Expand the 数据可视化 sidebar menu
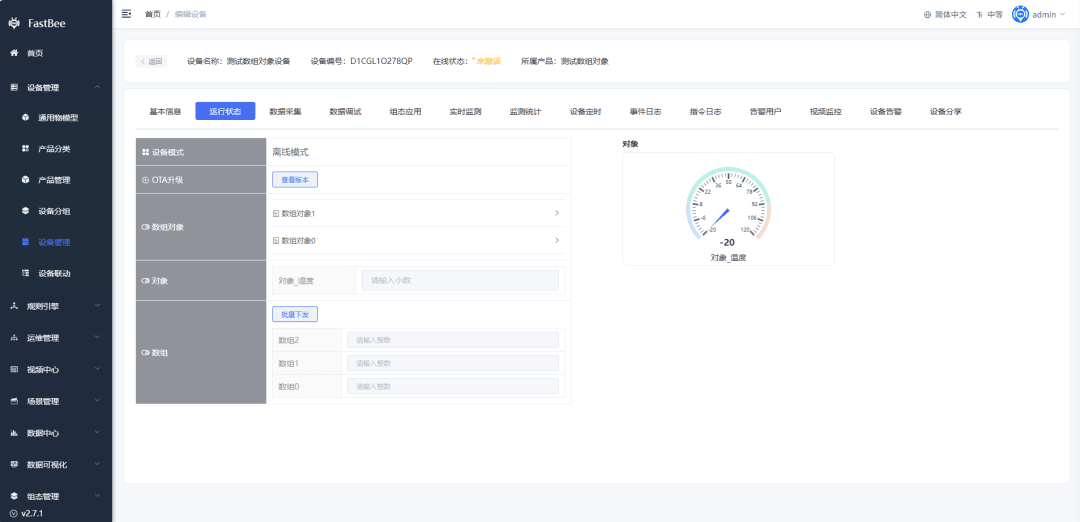This screenshot has width=1080, height=522. click(97, 464)
